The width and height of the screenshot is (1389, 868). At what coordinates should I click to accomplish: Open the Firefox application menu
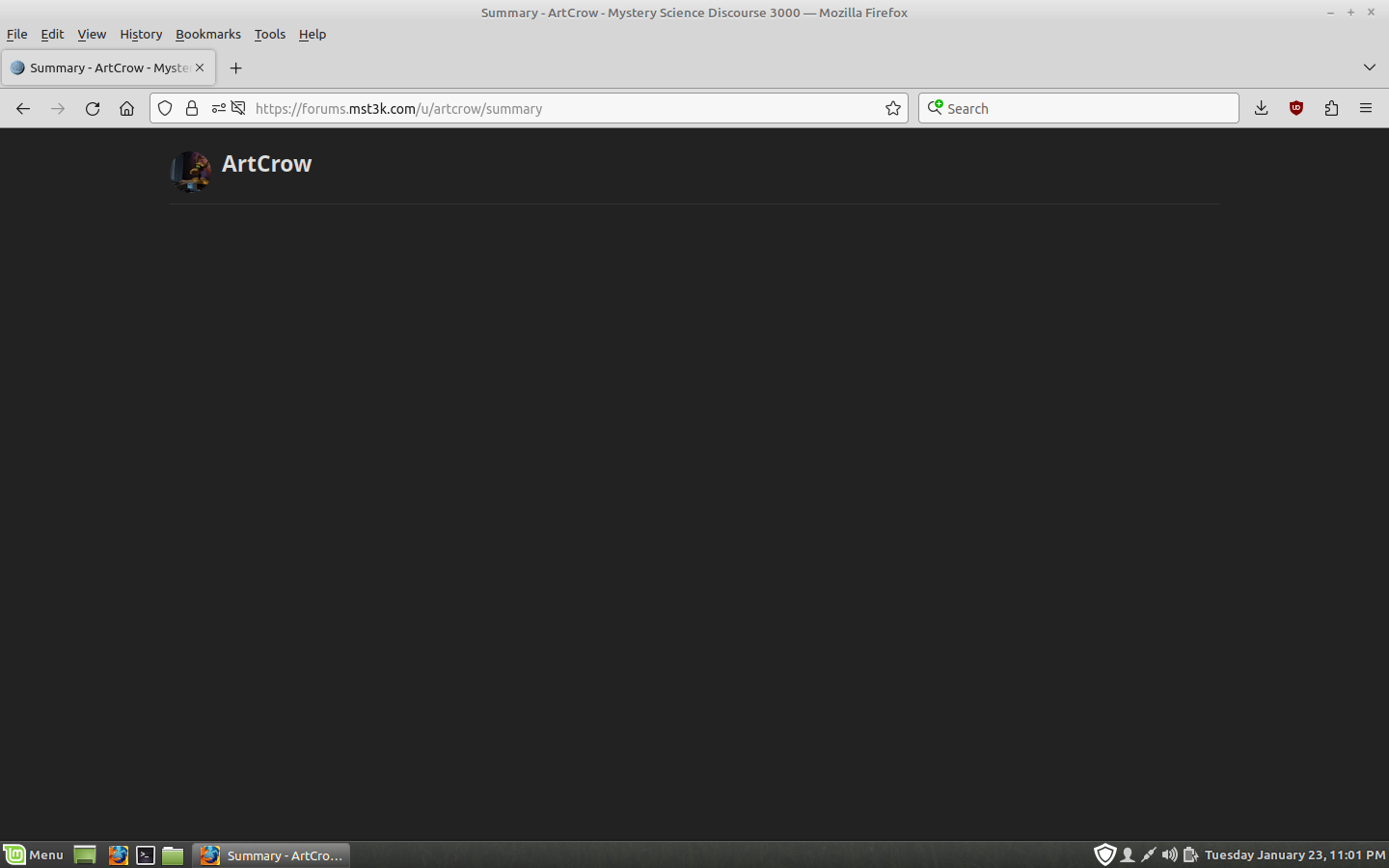[1366, 108]
